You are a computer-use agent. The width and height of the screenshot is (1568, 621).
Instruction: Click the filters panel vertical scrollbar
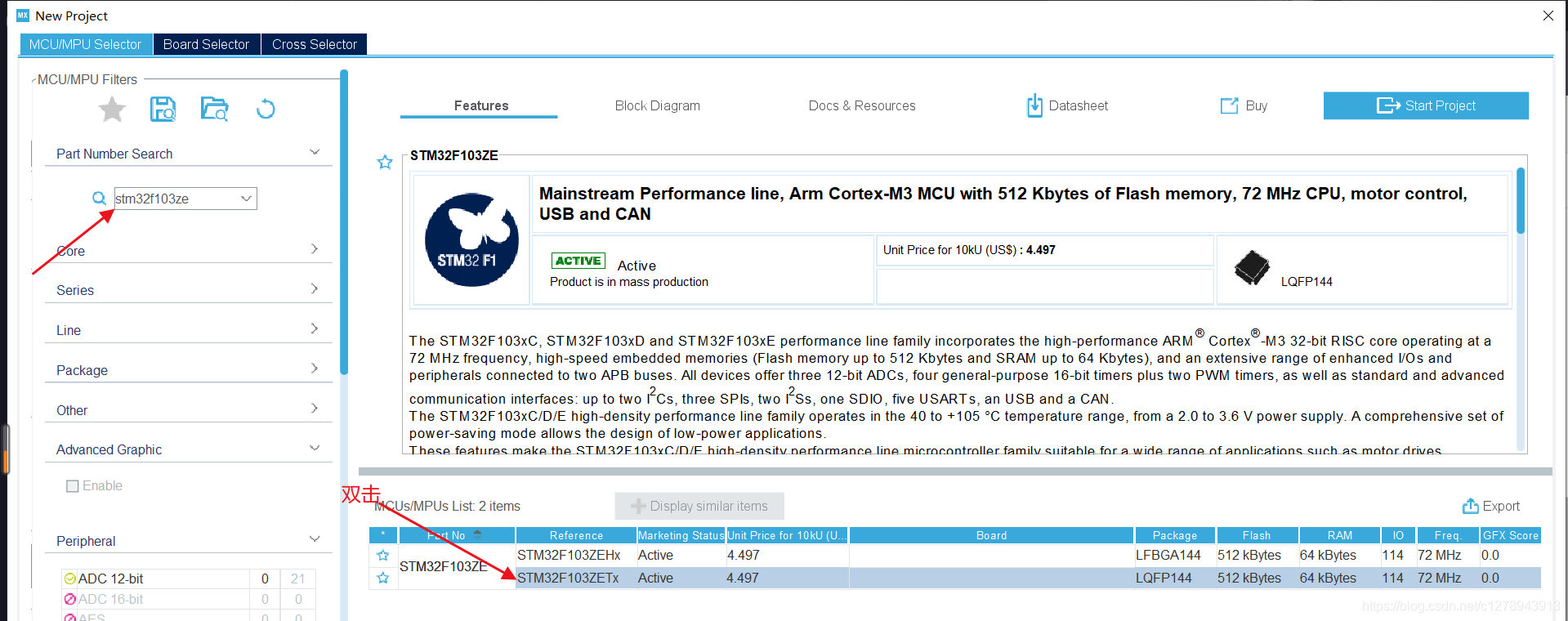[344, 222]
